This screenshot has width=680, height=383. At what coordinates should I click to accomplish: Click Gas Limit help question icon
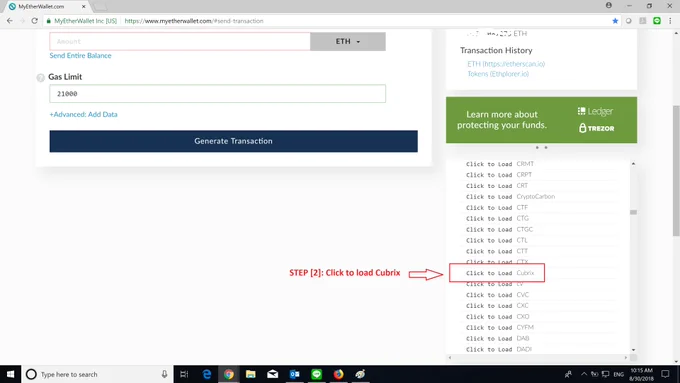tap(40, 78)
